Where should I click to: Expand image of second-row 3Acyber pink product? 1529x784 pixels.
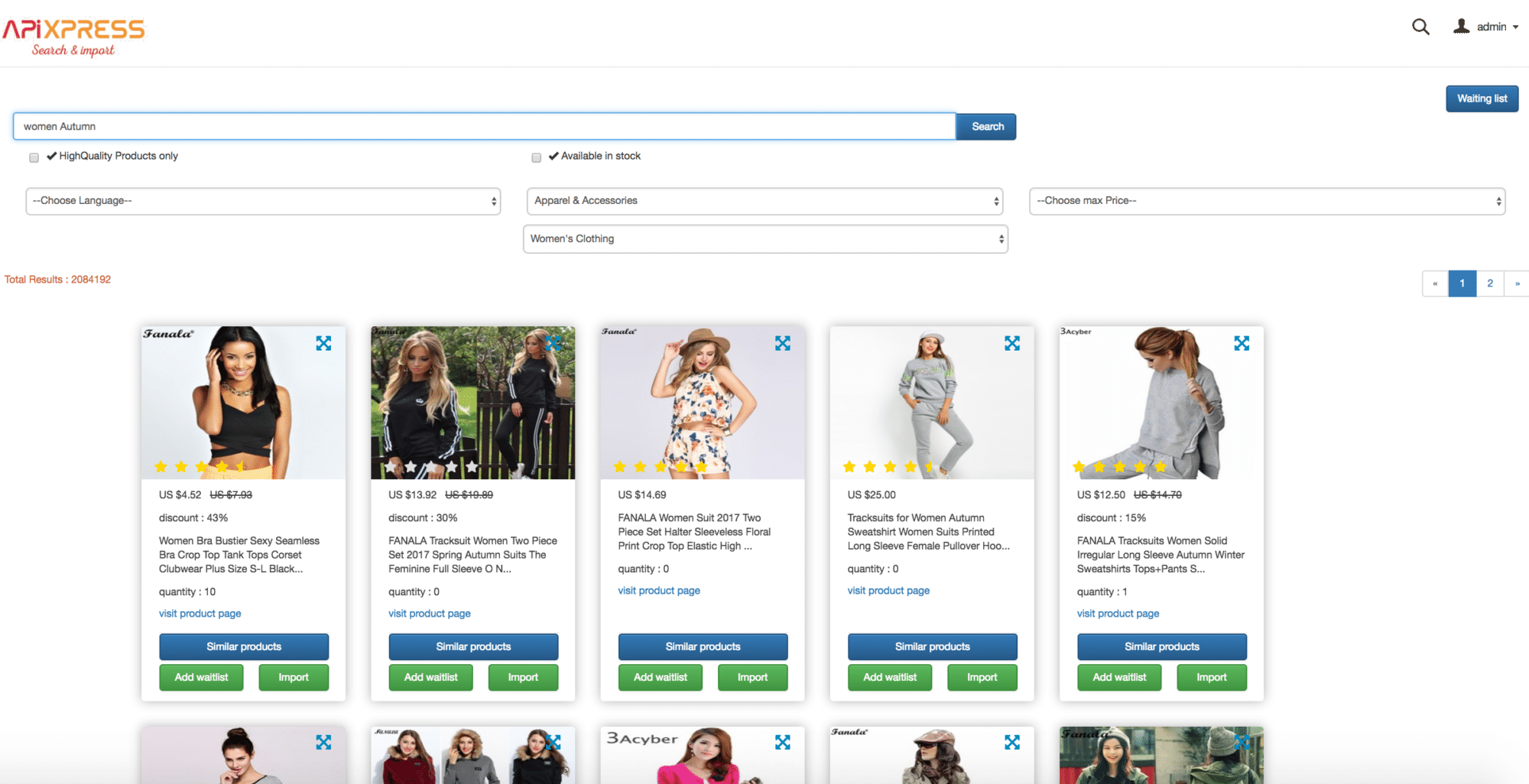pos(782,742)
